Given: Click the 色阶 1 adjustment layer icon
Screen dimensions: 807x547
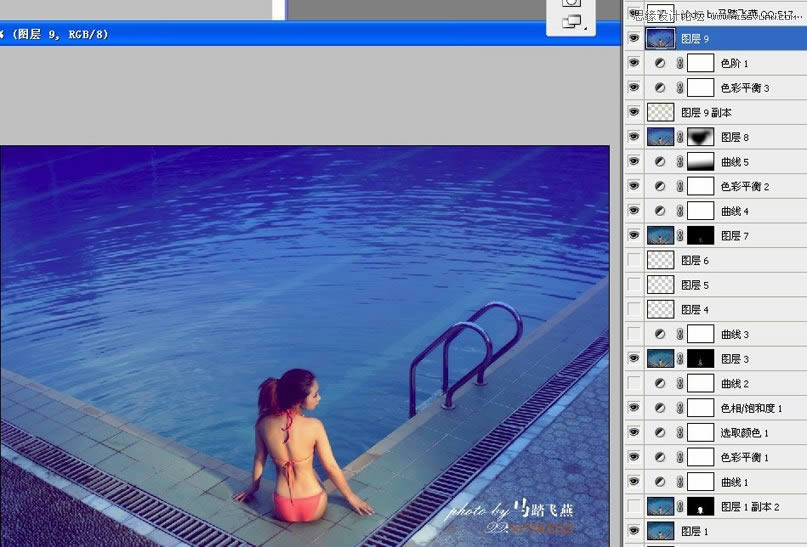Looking at the screenshot, I should click(x=660, y=63).
